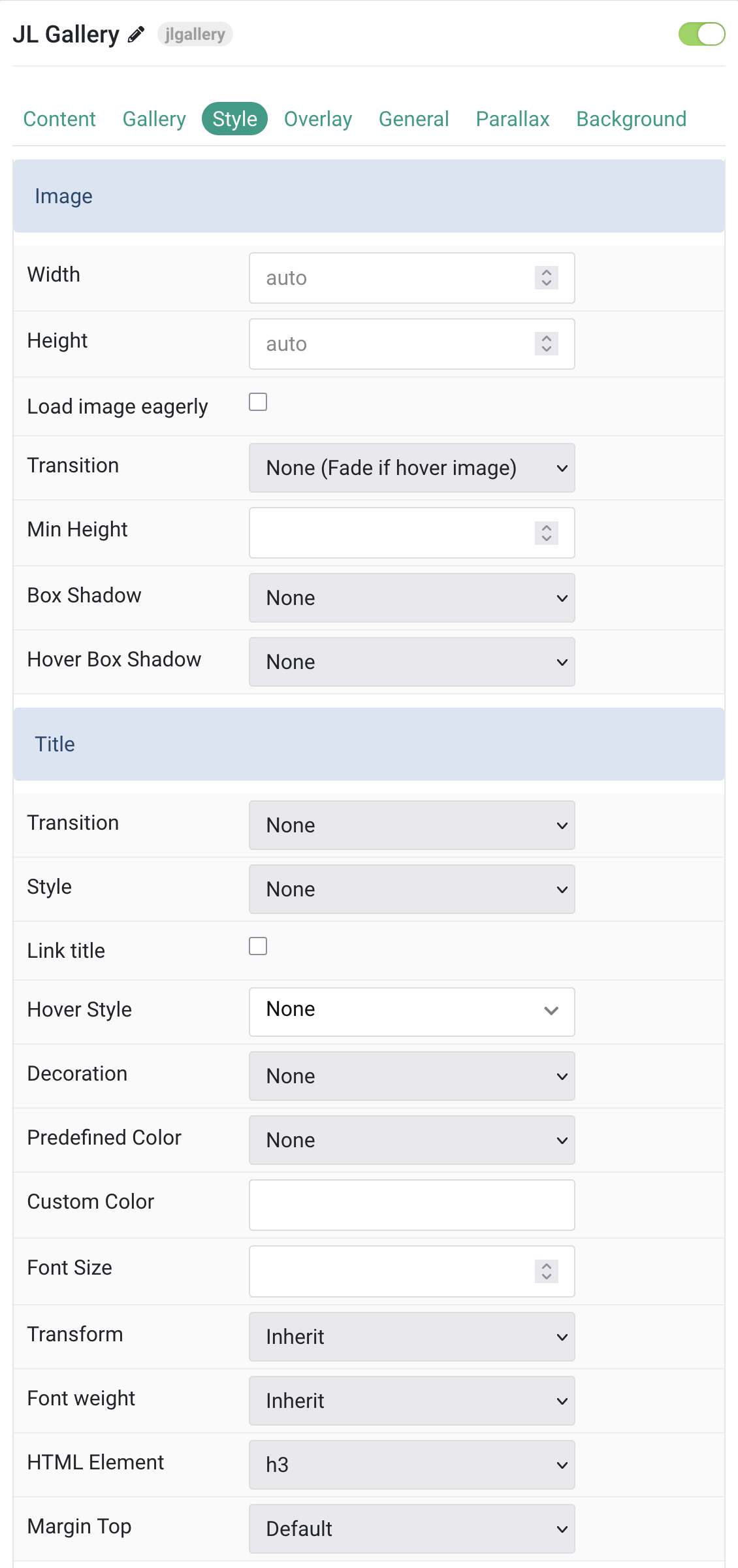
Task: Open the Hover Style dropdown
Action: 412,1011
